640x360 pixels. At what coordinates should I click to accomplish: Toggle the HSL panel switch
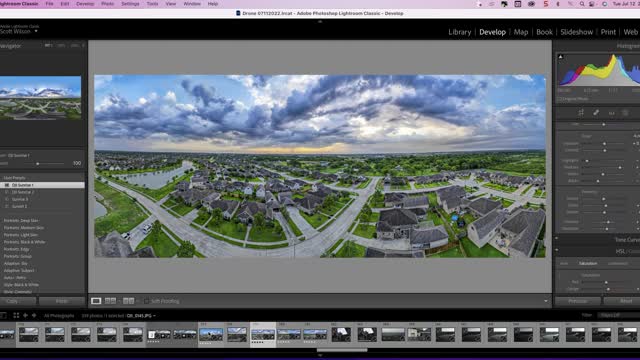(557, 251)
